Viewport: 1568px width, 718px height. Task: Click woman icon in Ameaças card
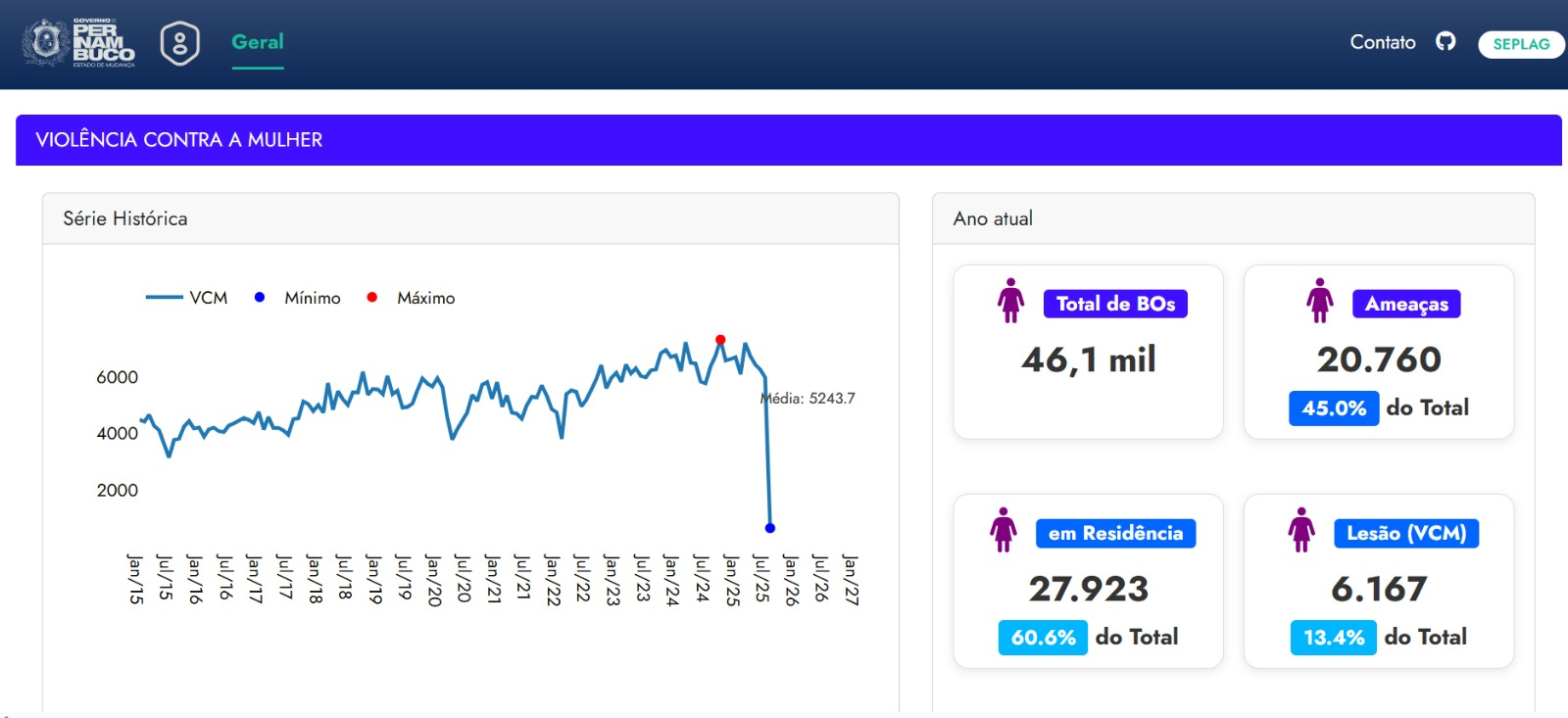(1320, 301)
